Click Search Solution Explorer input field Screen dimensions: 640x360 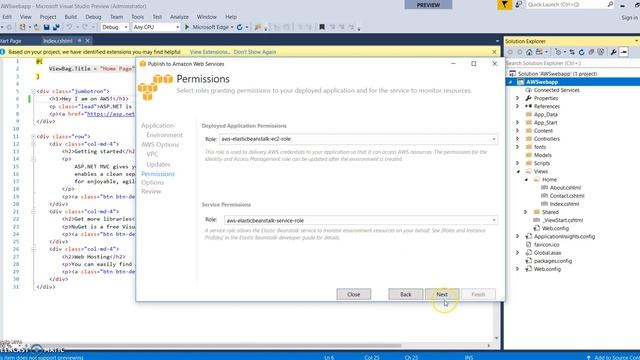(x=572, y=63)
